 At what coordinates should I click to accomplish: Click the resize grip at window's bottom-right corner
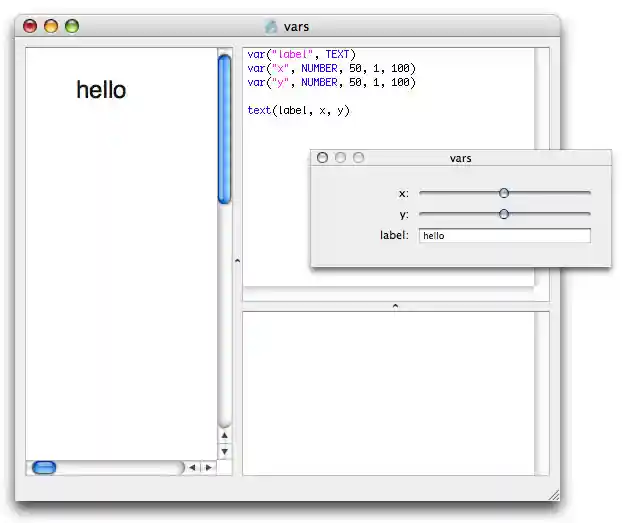coord(553,494)
